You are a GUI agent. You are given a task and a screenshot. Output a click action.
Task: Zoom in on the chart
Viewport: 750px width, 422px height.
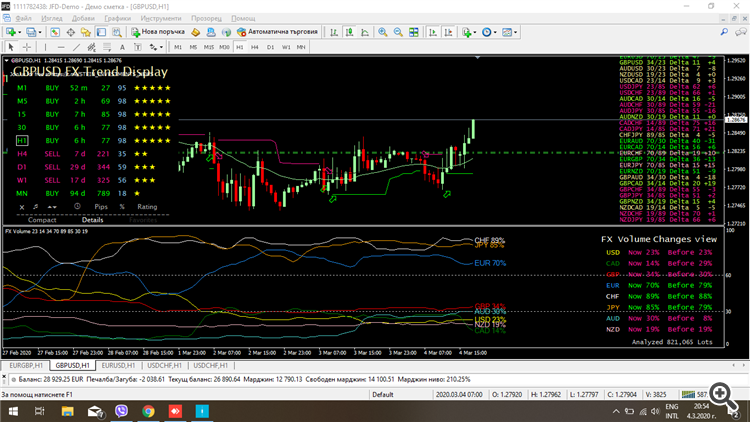(383, 32)
